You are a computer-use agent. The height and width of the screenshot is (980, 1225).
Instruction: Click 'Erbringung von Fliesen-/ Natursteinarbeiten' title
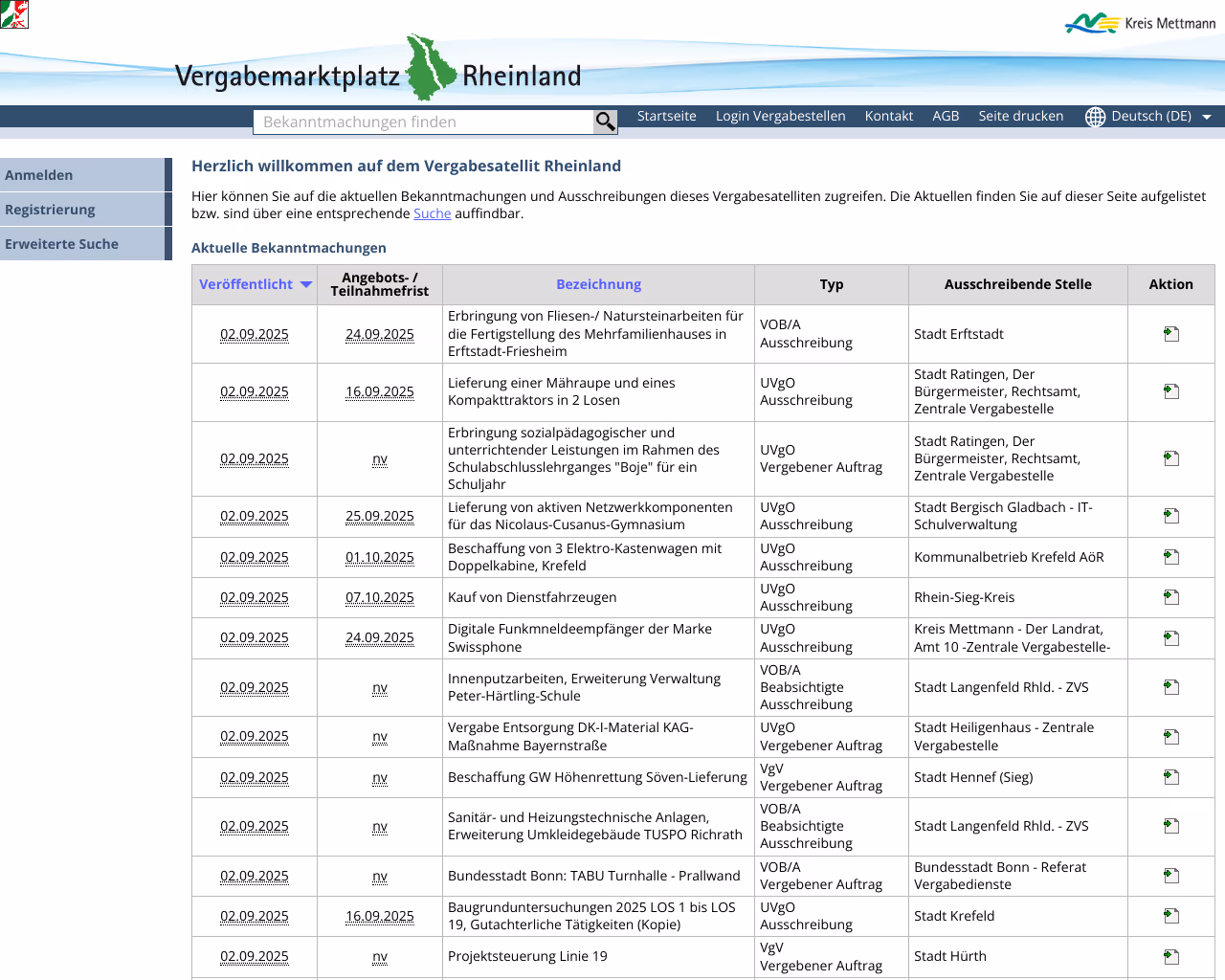[x=595, y=334]
